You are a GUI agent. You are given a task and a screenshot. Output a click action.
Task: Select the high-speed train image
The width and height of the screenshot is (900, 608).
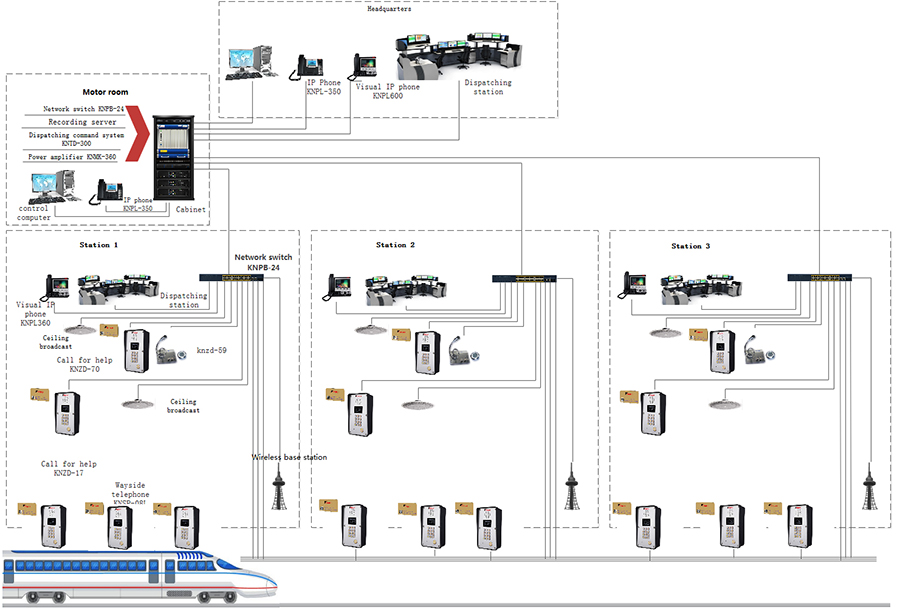[140, 578]
